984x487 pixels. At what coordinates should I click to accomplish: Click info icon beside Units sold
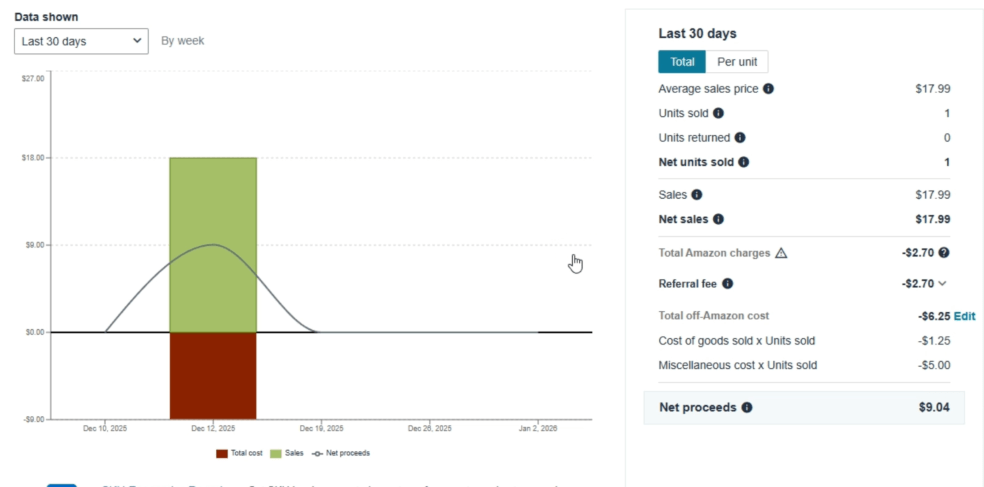(x=718, y=113)
